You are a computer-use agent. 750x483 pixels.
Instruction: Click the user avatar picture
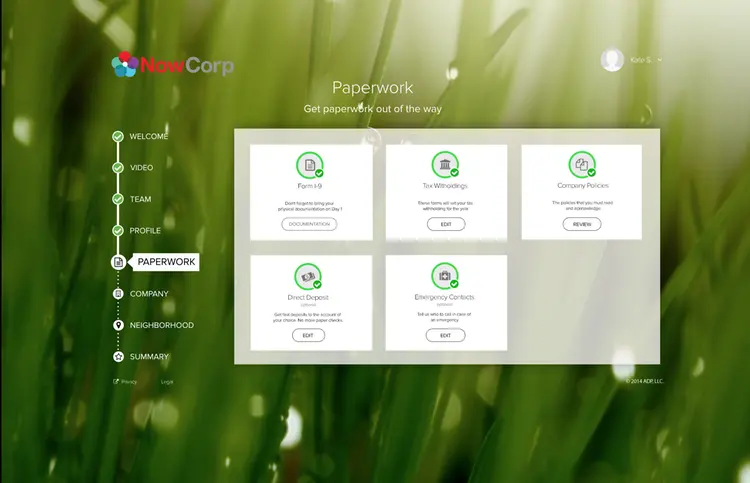(612, 60)
